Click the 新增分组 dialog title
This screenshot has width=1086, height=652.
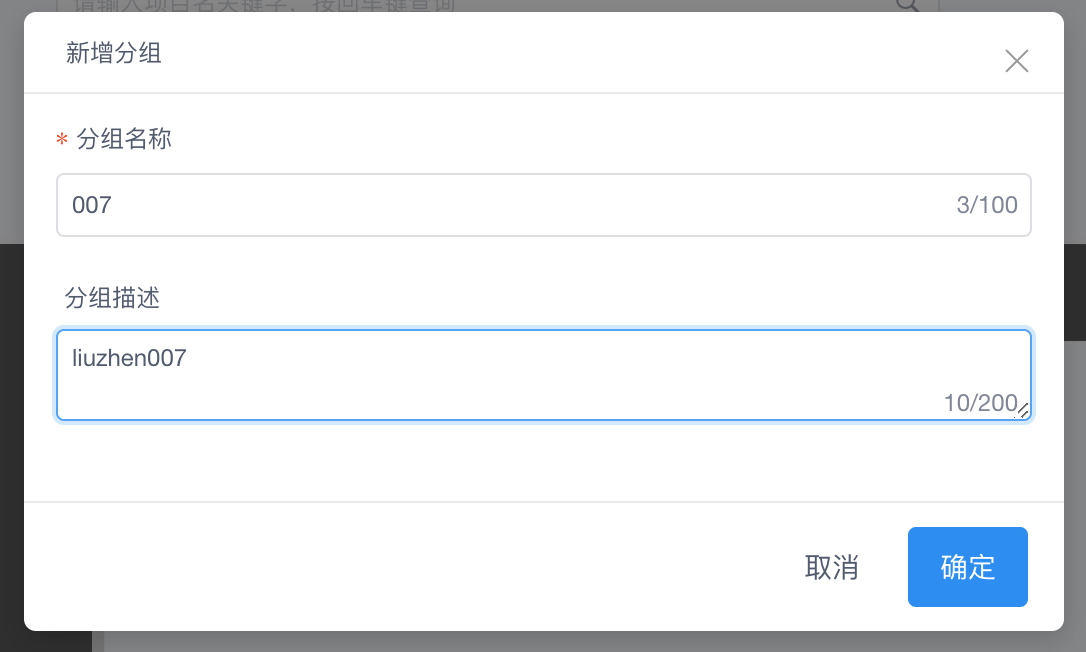[114, 54]
